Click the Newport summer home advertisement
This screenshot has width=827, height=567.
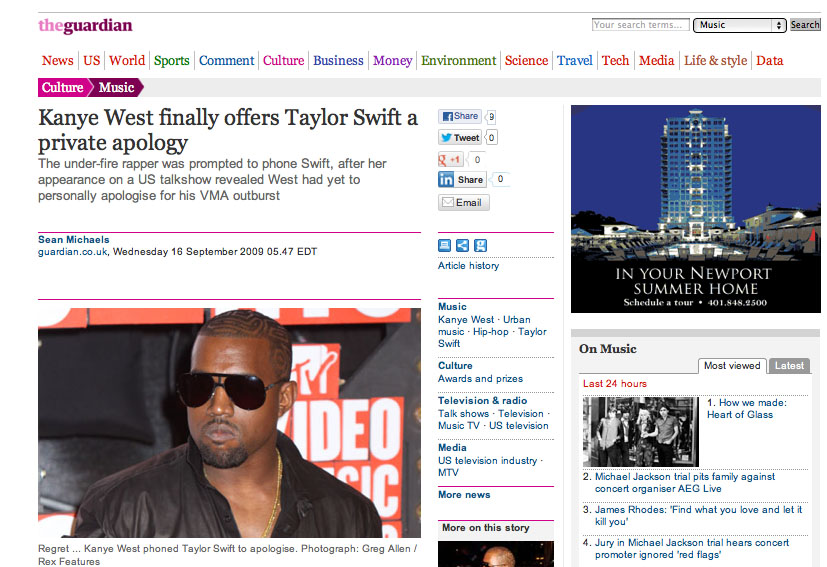coord(696,209)
